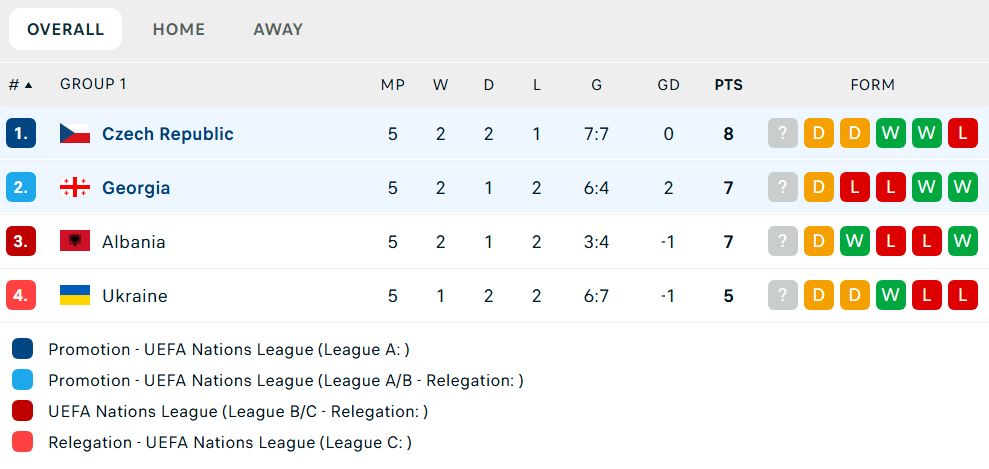Click the light red Relegation legend swatch
989x469 pixels.
tap(23, 442)
